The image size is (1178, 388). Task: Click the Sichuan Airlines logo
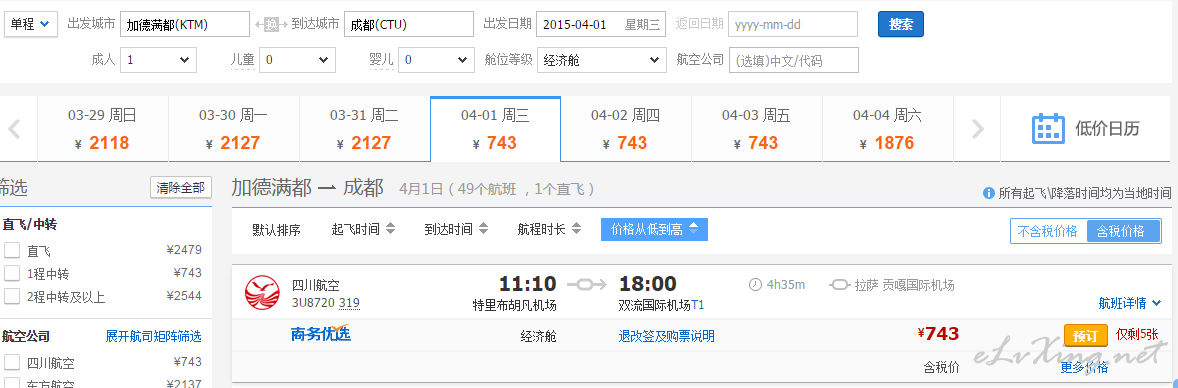point(262,293)
